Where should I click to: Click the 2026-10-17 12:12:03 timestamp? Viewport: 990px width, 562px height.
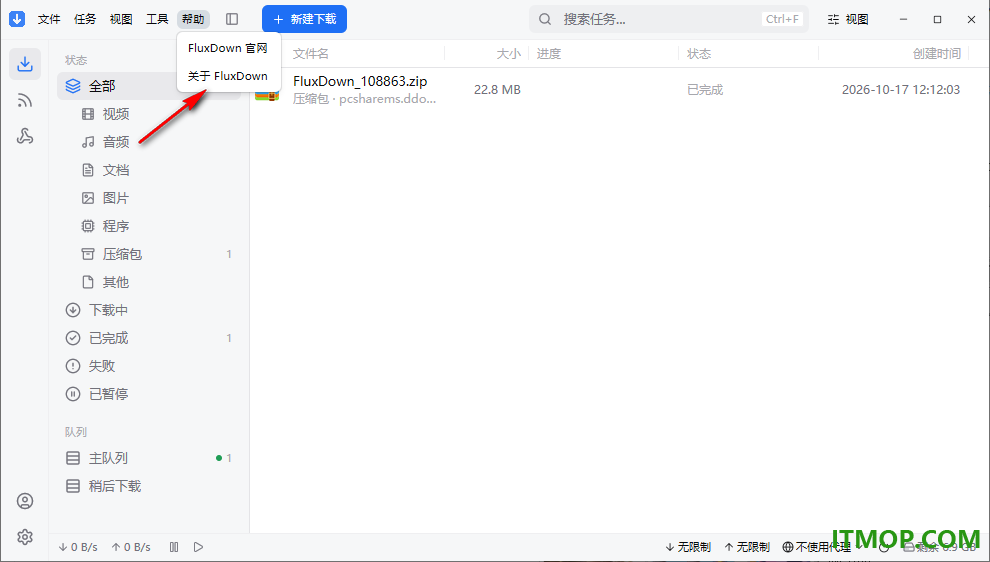tap(901, 90)
